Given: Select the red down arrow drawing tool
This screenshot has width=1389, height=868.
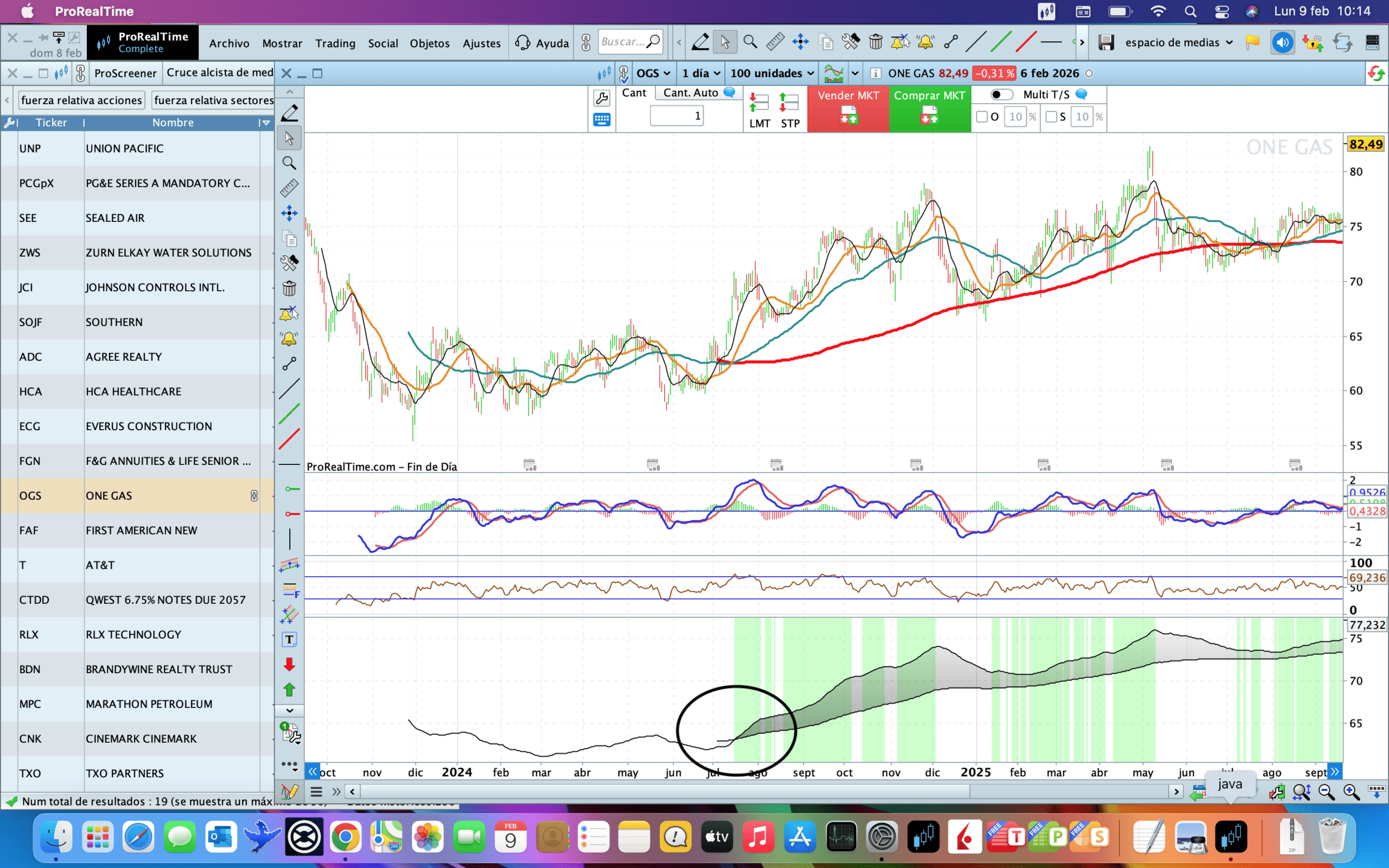Looking at the screenshot, I should click(x=289, y=665).
